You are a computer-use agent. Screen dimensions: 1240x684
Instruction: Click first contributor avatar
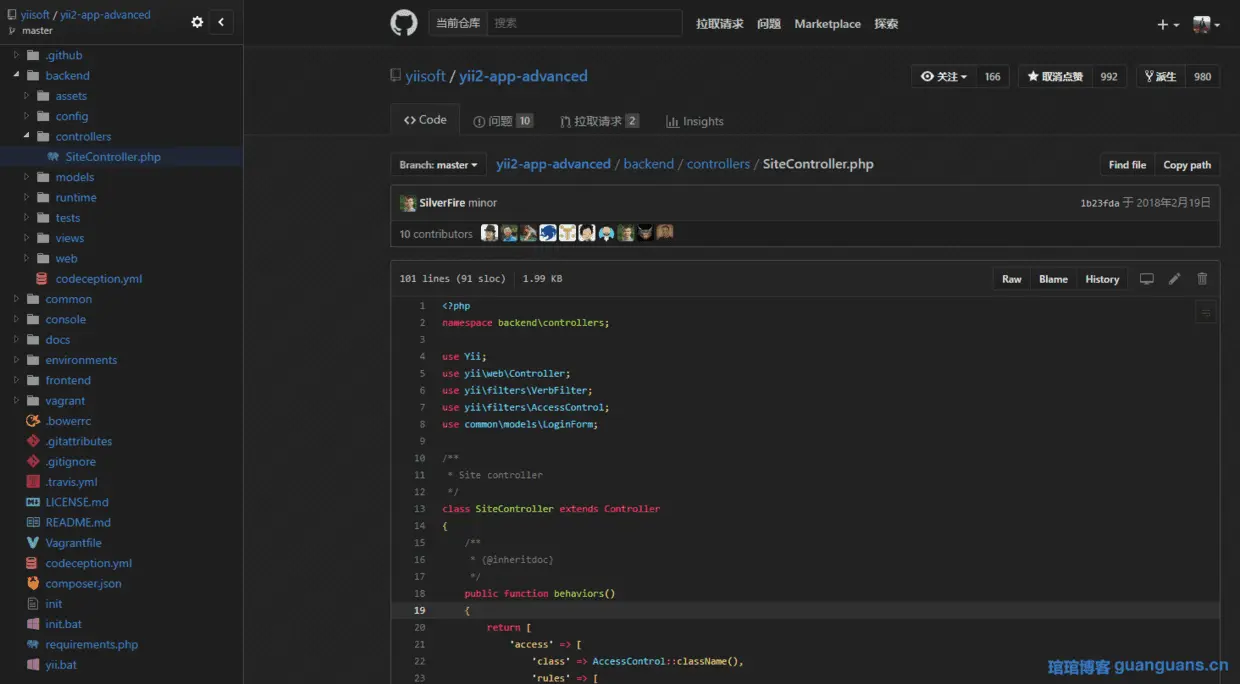click(489, 233)
